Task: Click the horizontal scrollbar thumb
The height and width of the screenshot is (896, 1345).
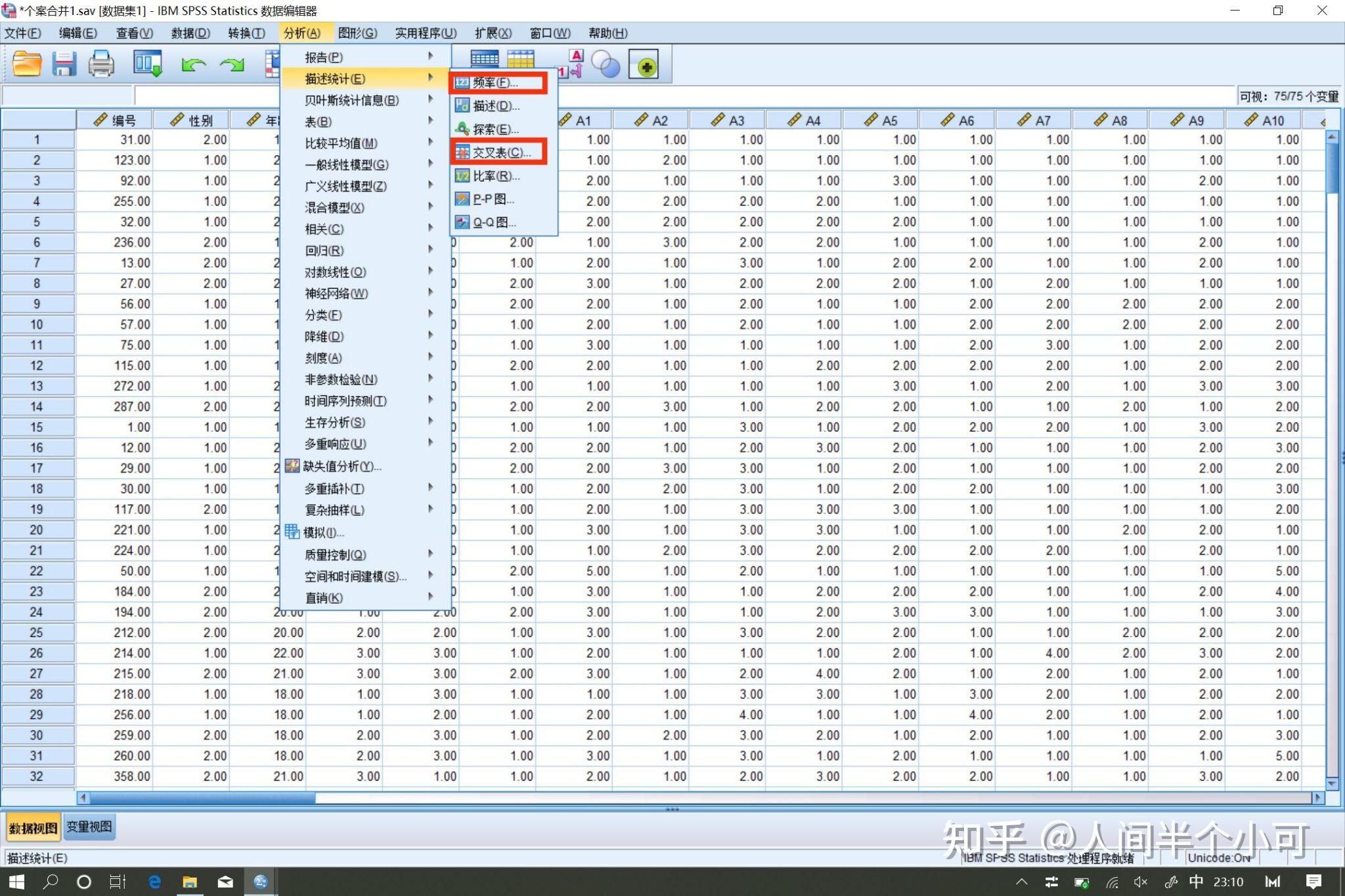Action: pyautogui.click(x=202, y=798)
